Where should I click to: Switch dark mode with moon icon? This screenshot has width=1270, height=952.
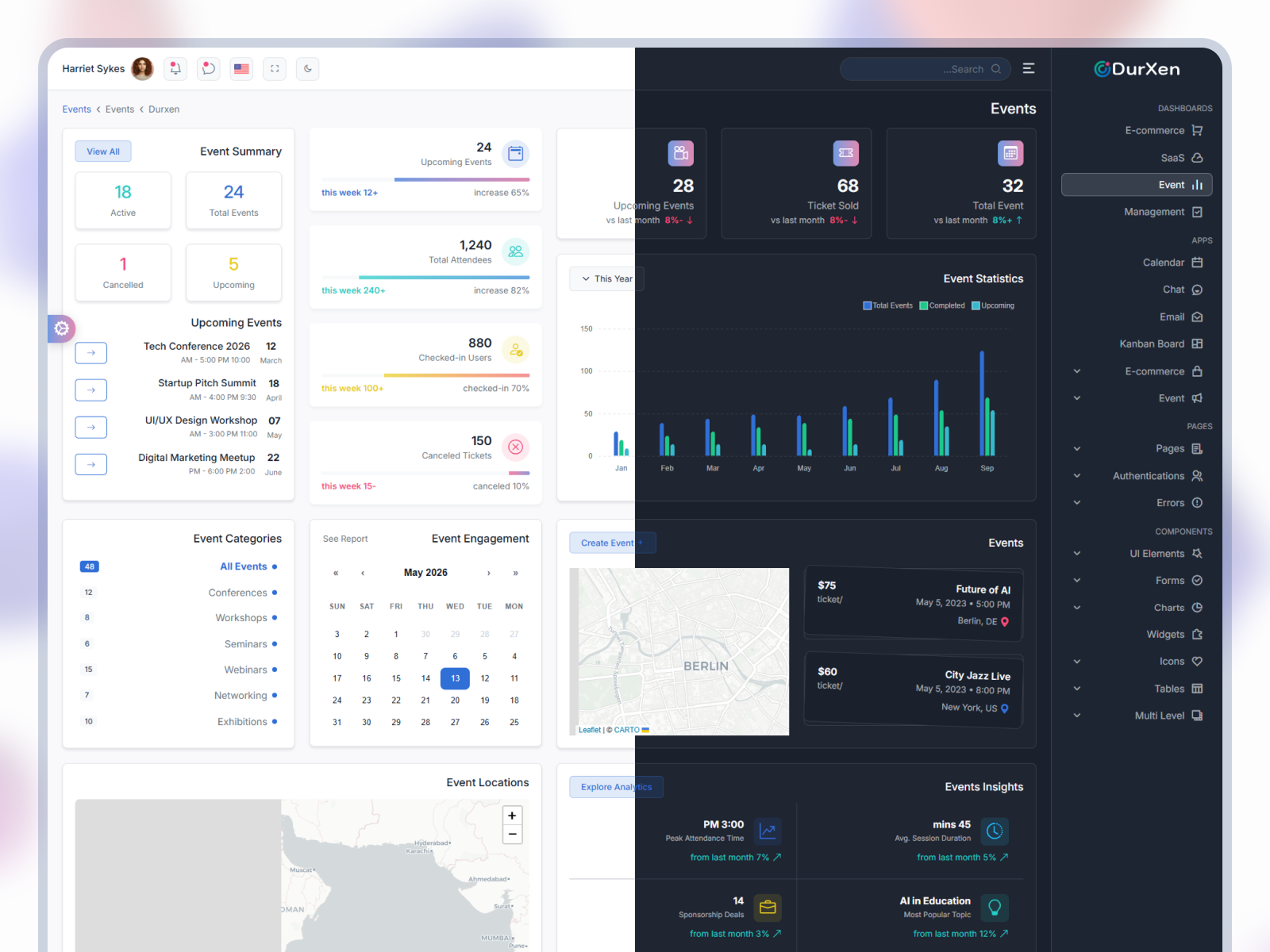(x=308, y=69)
